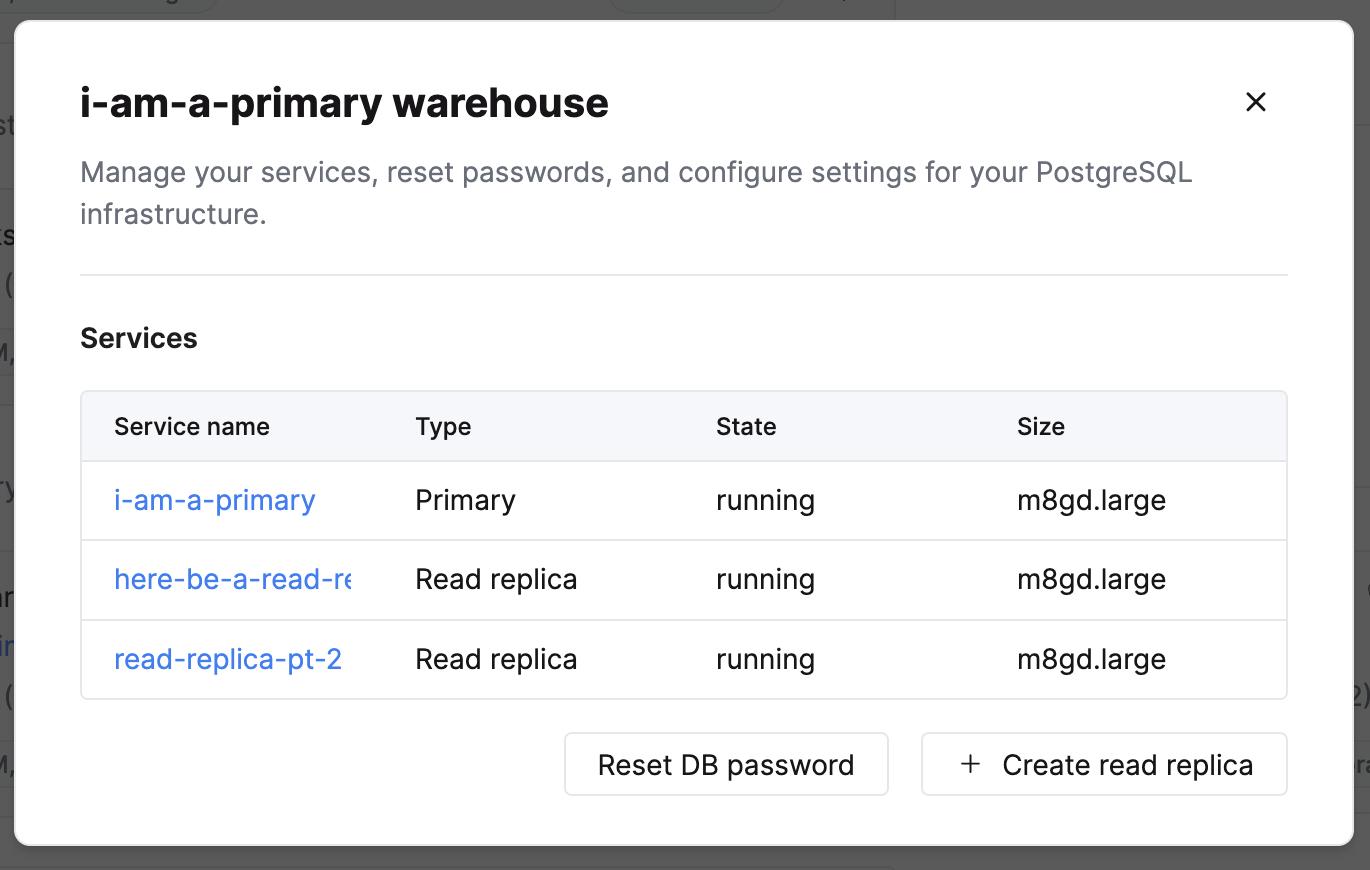Click the i-am-a-primary warehouse dialog title
This screenshot has height=870, width=1370.
(344, 102)
